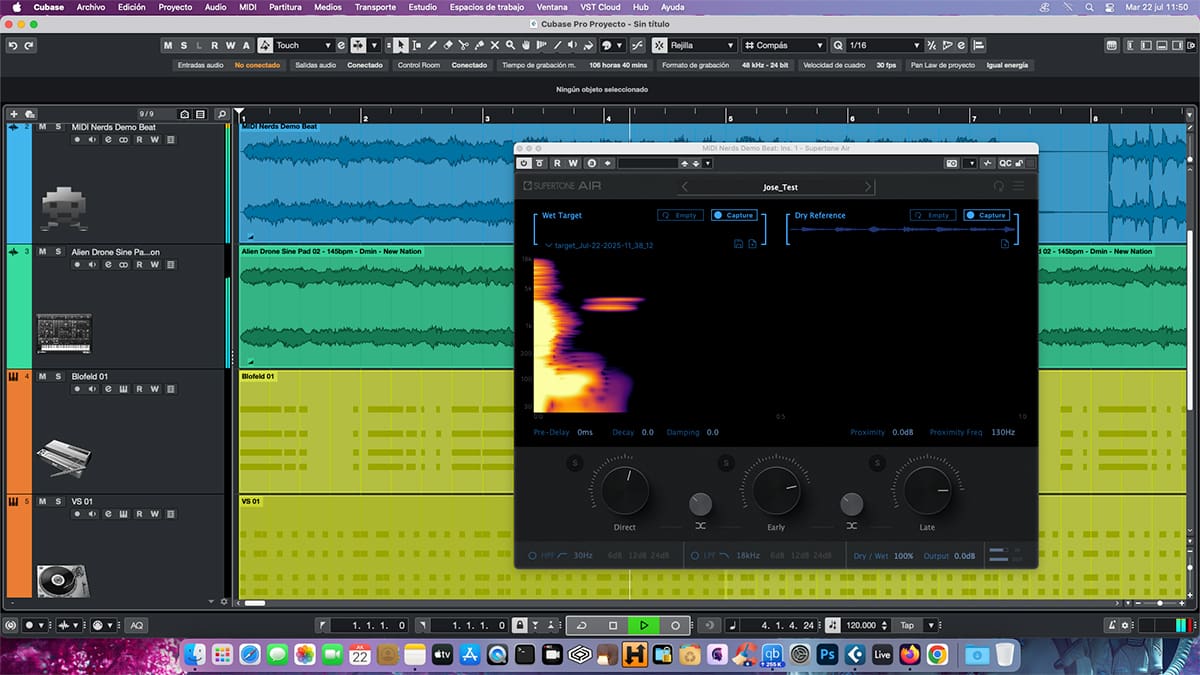Enable the LPF 18kHz filter toggle

695,555
